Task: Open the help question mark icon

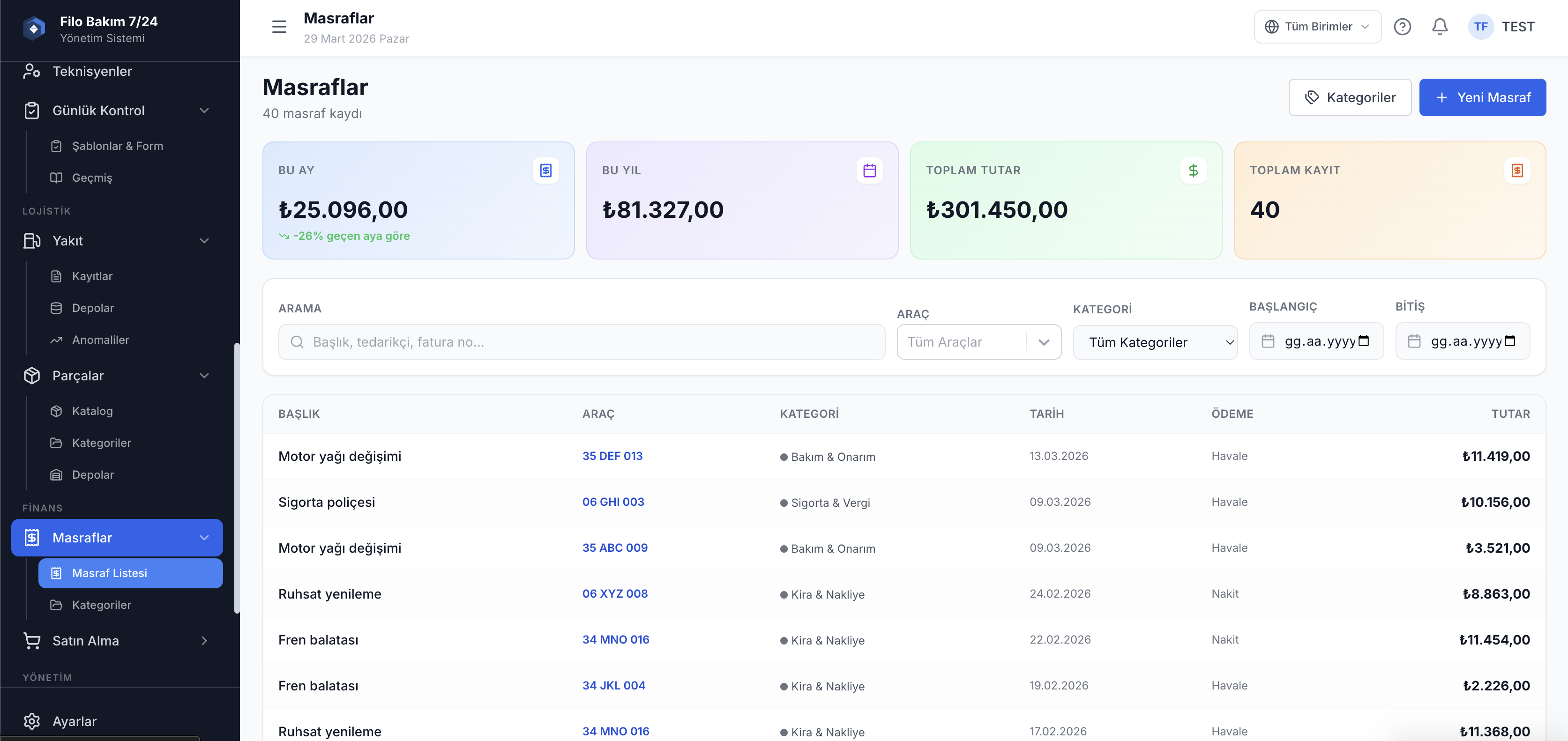Action: click(1402, 27)
